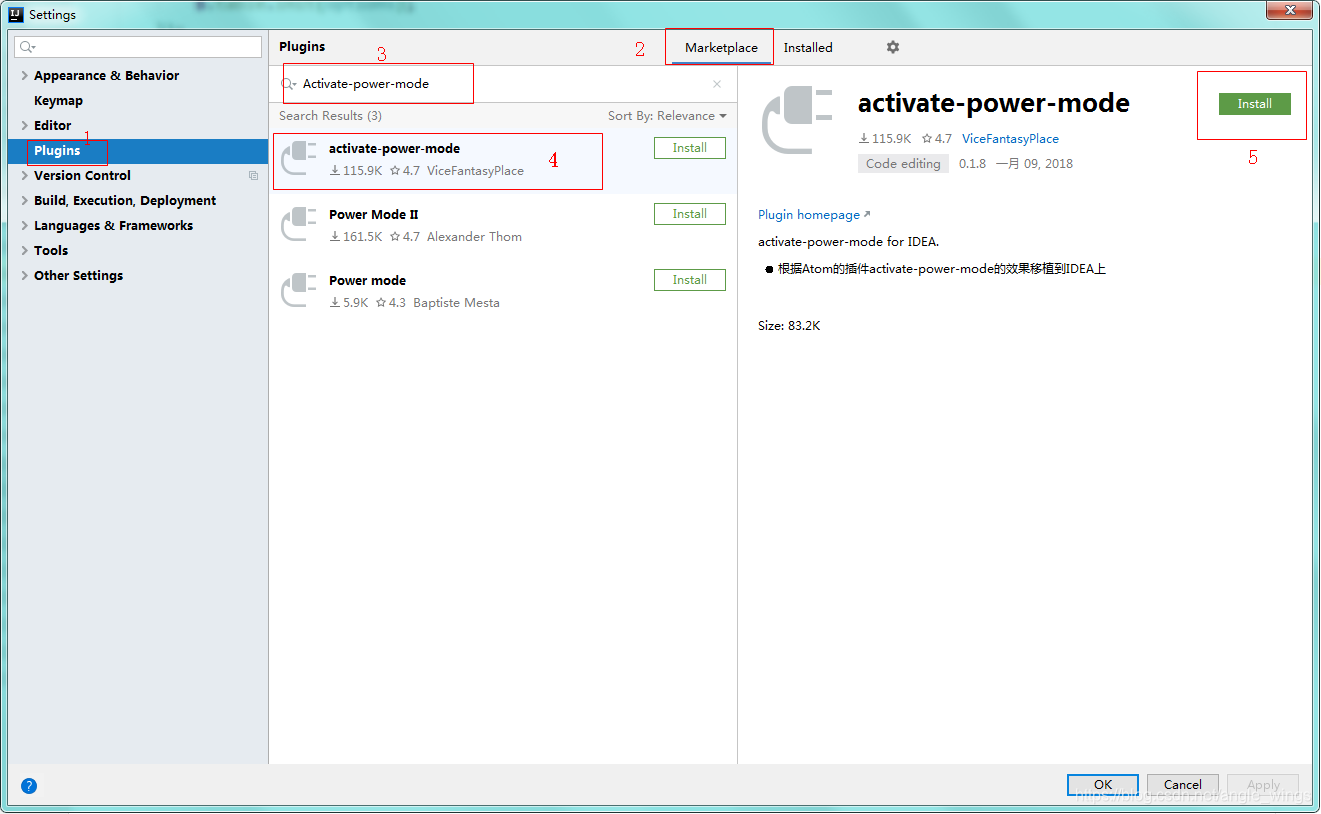
Task: Click the 115.9K downloads count in details
Action: point(884,139)
